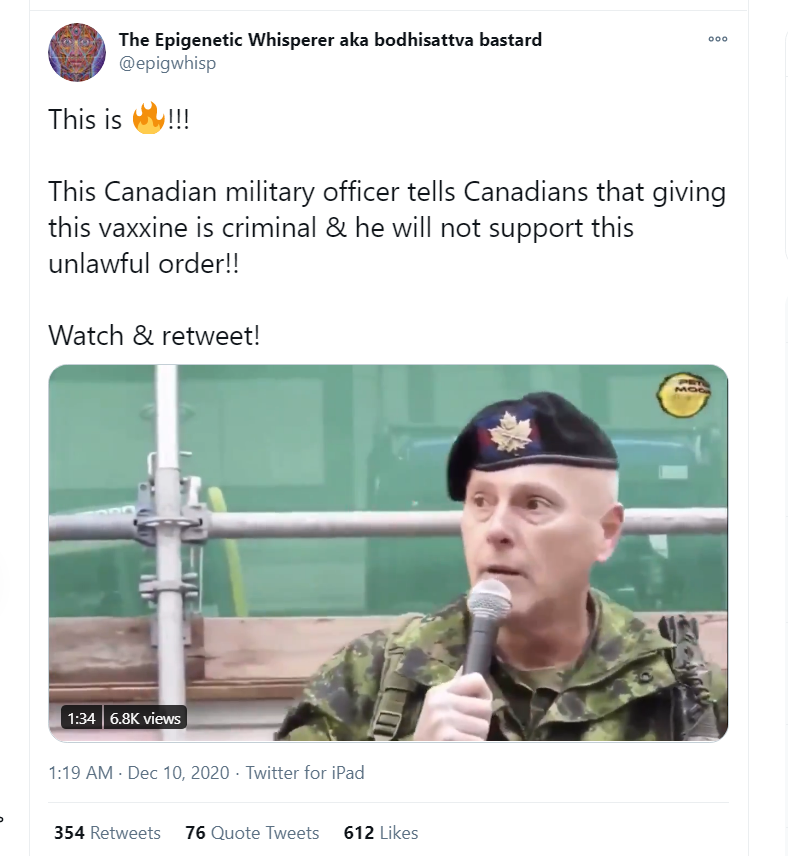This screenshot has height=856, width=788.
Task: Open the 76 Quote Tweets list
Action: [252, 833]
